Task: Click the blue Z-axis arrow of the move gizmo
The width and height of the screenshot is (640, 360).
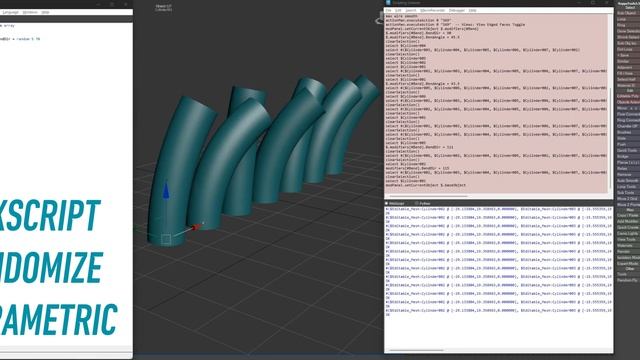Action: tap(166, 191)
